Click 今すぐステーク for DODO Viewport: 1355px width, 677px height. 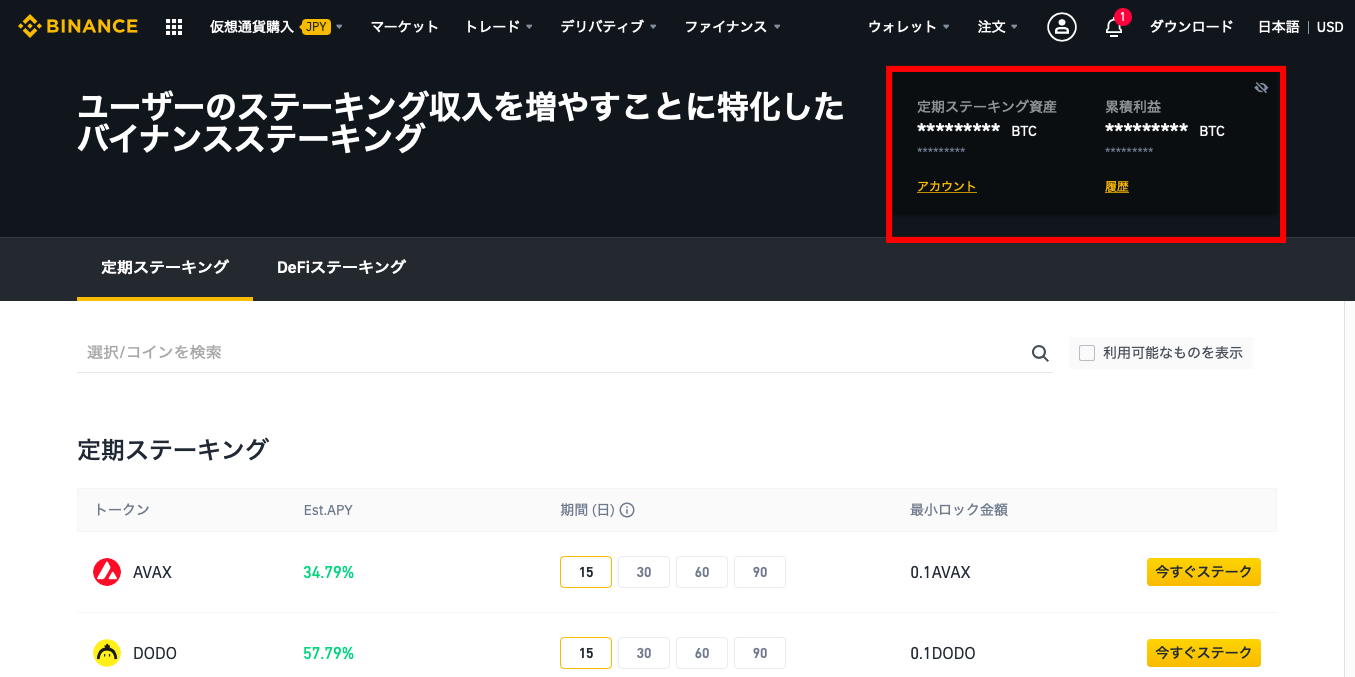pyautogui.click(x=1203, y=653)
